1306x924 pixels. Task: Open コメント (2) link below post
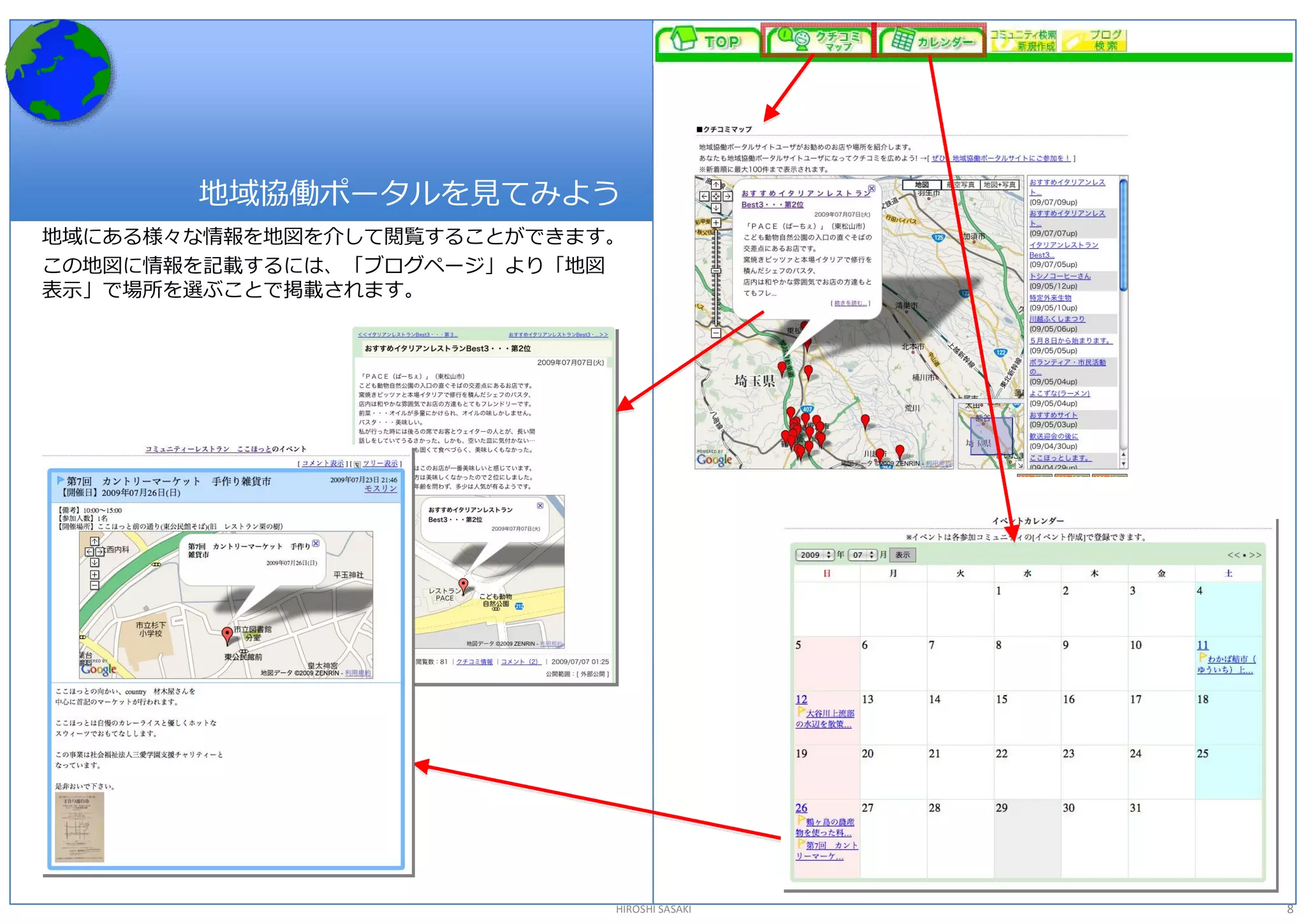(520, 661)
